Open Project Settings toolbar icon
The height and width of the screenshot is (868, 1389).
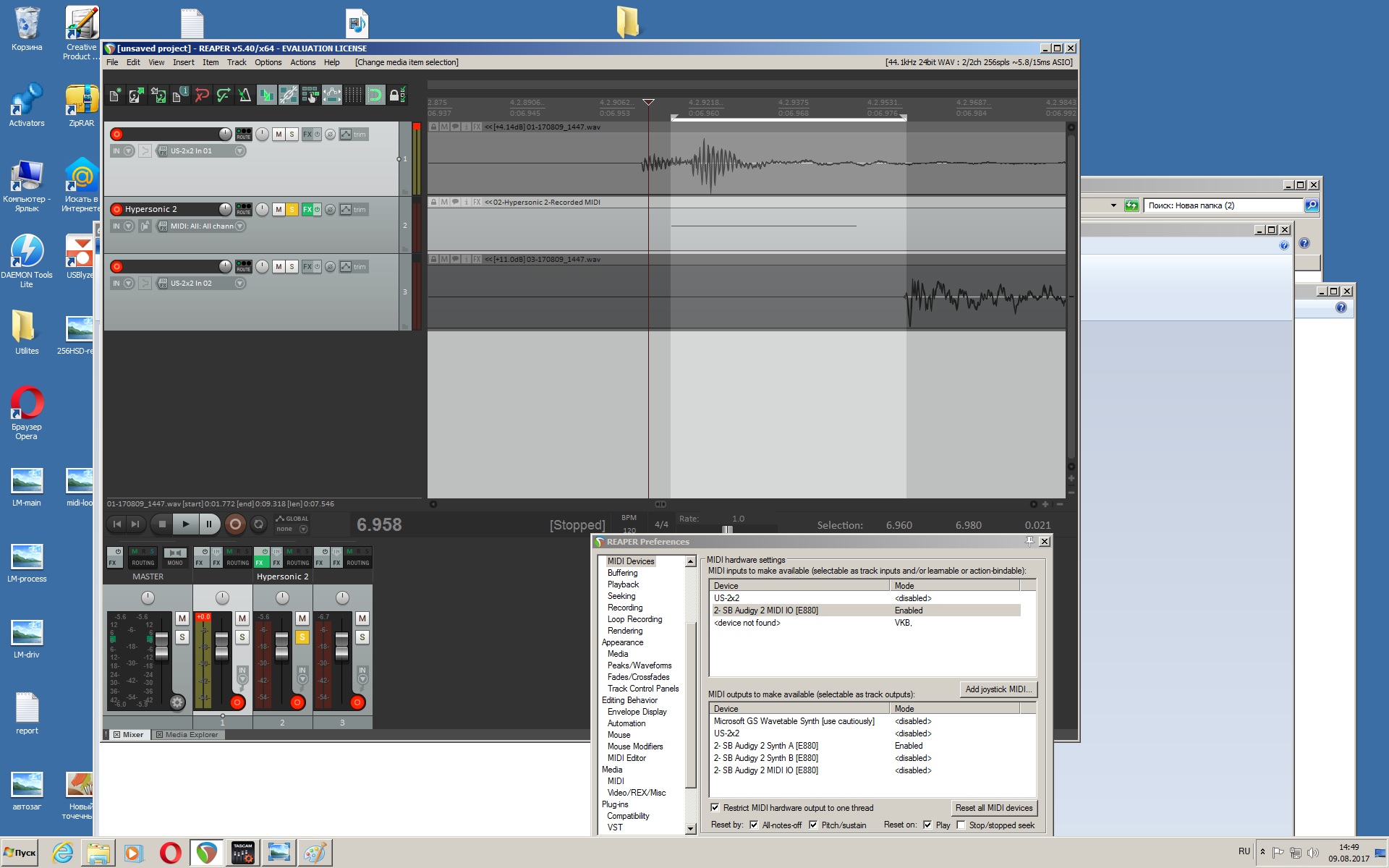tap(180, 95)
